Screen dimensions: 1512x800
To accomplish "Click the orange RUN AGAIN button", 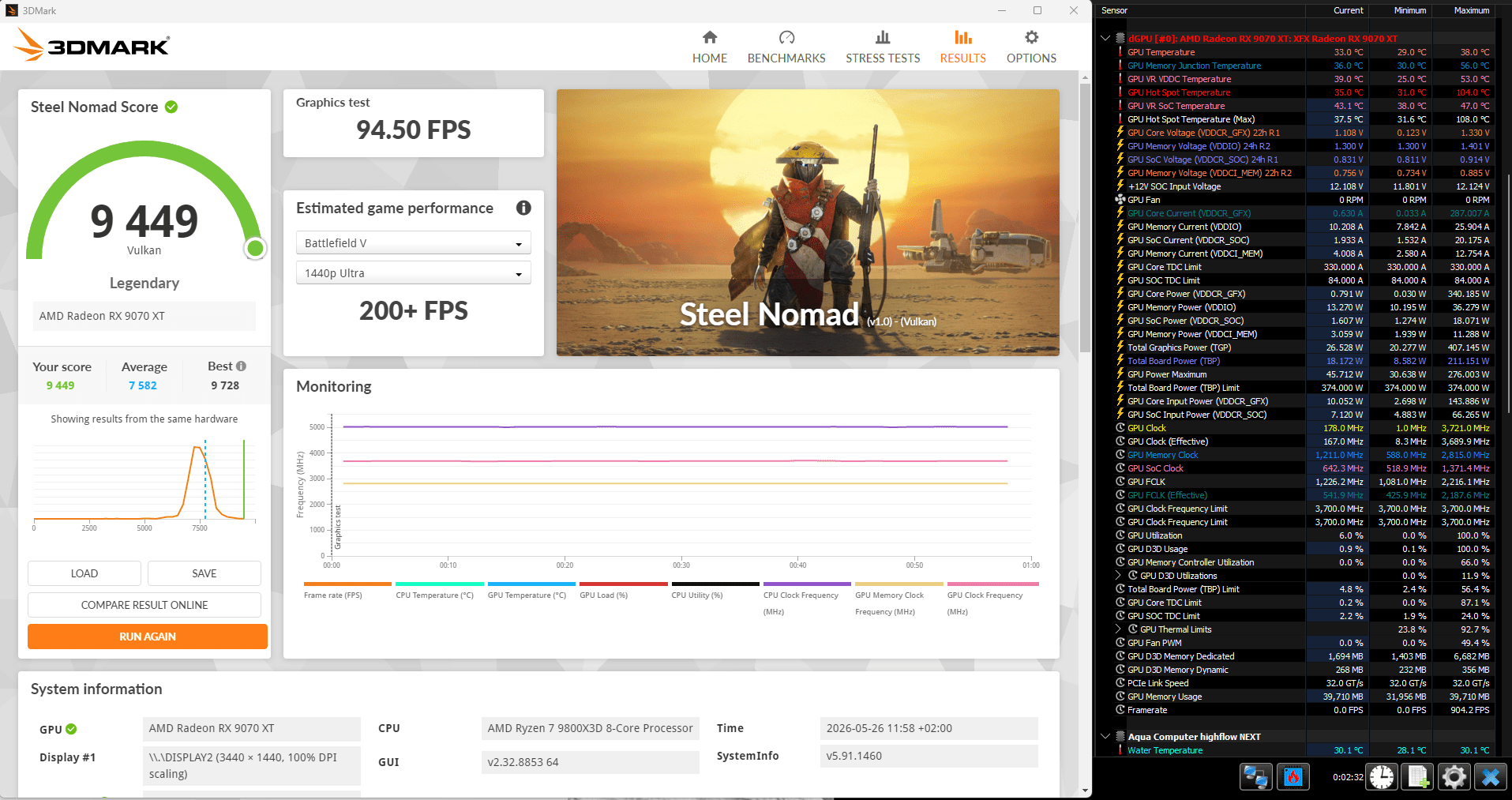I will pos(148,637).
